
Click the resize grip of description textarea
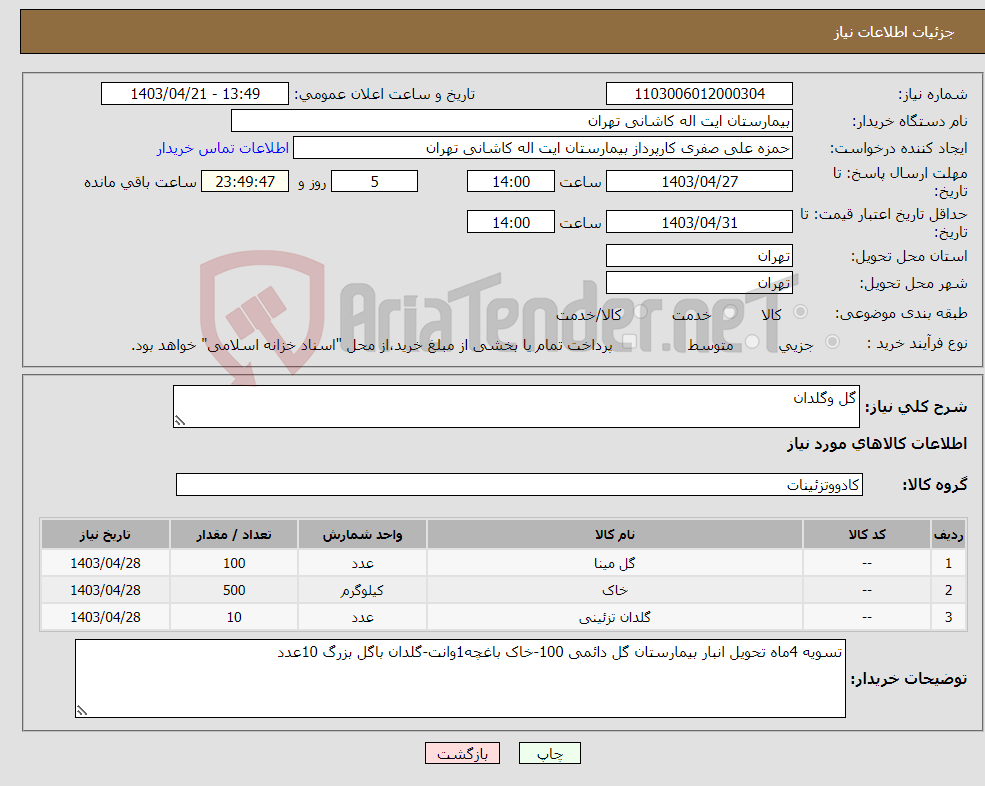(x=180, y=421)
